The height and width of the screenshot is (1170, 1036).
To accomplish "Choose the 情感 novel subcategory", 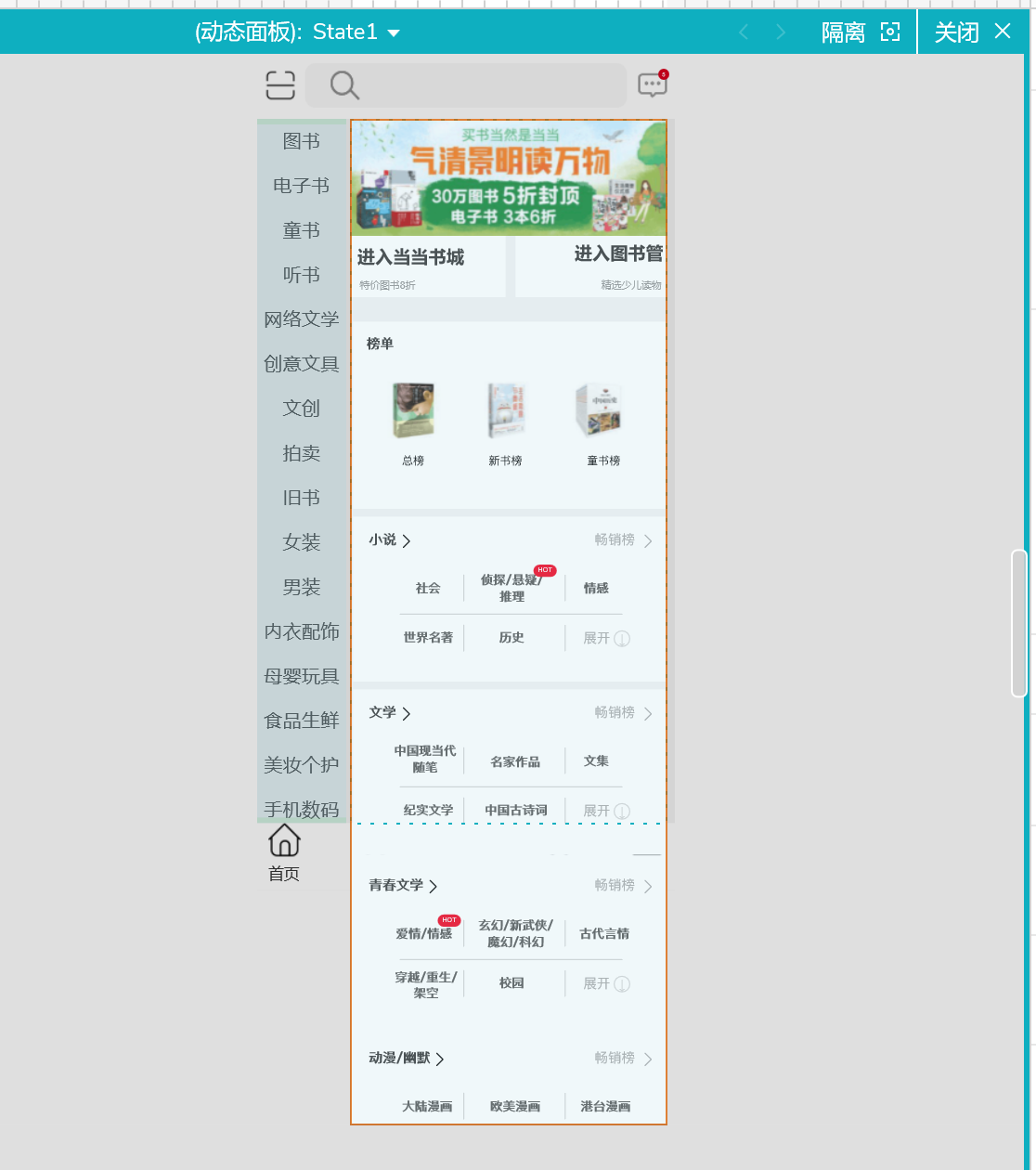I will (x=596, y=589).
